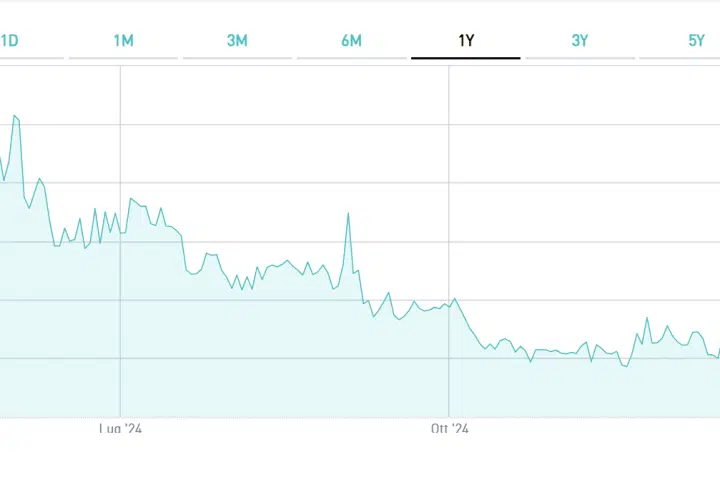
Task: Choose the 6M range tab
Action: 351,41
